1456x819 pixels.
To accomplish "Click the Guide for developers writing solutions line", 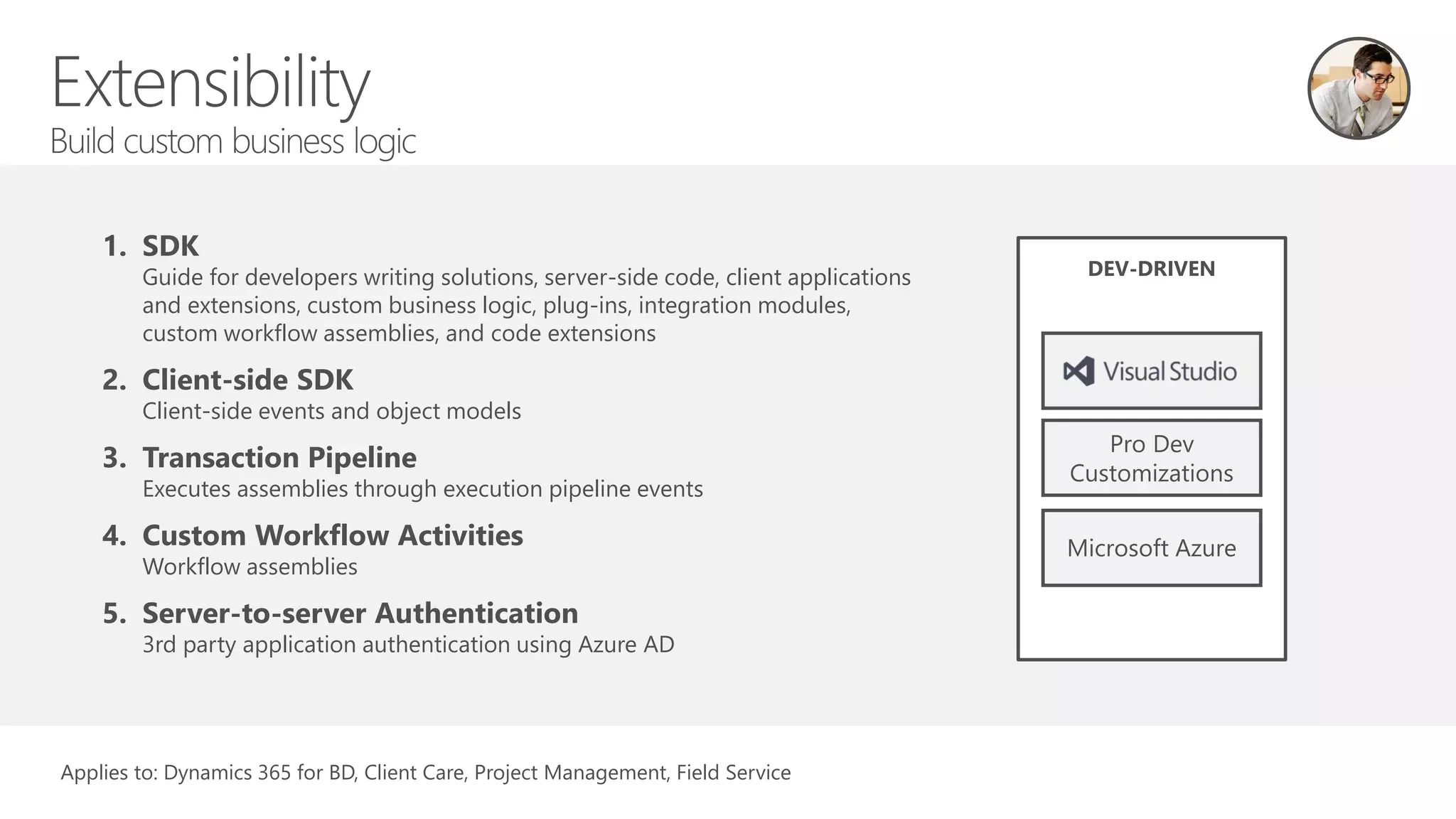I will pyautogui.click(x=526, y=277).
